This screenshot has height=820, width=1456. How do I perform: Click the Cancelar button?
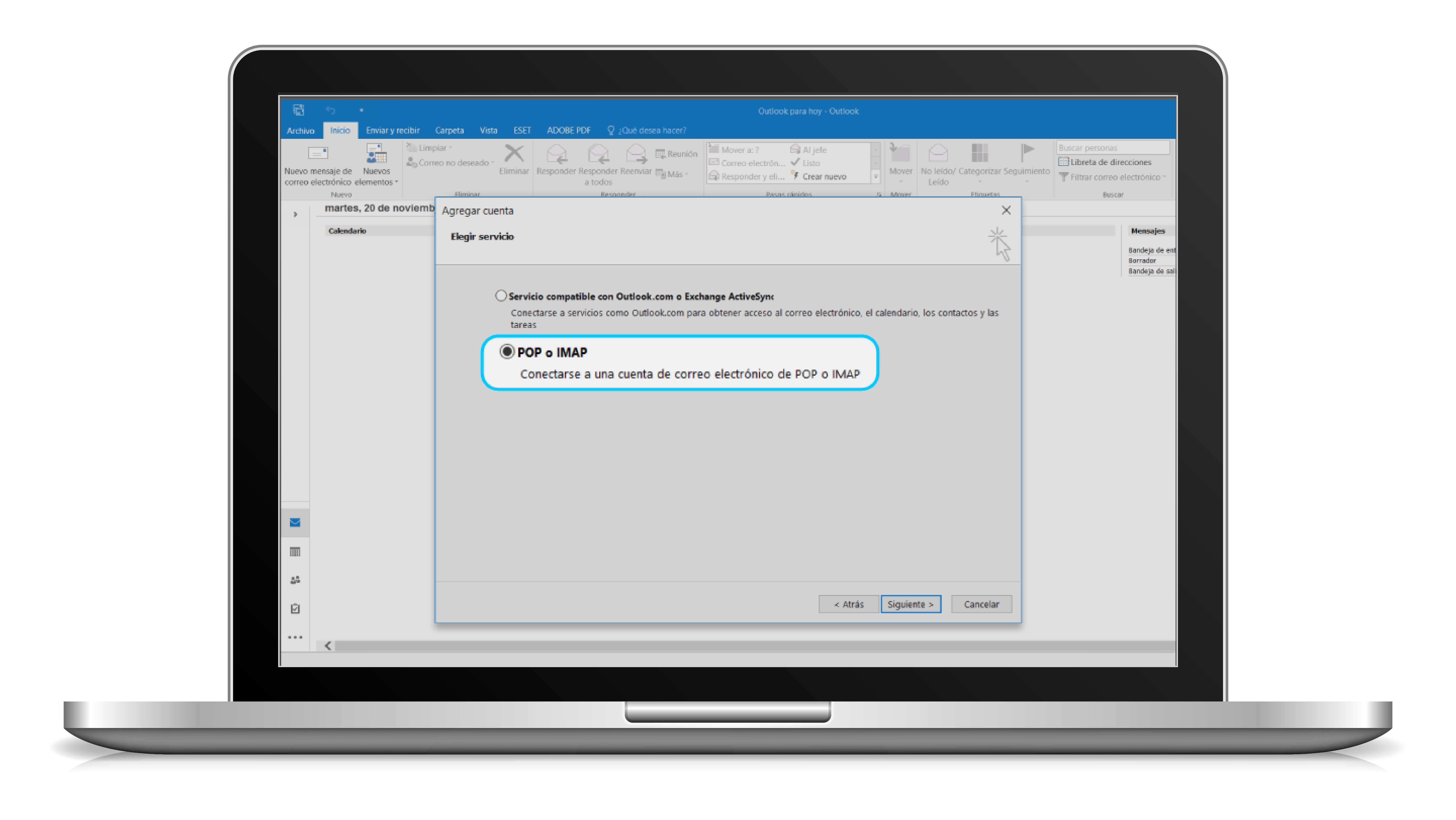point(981,604)
